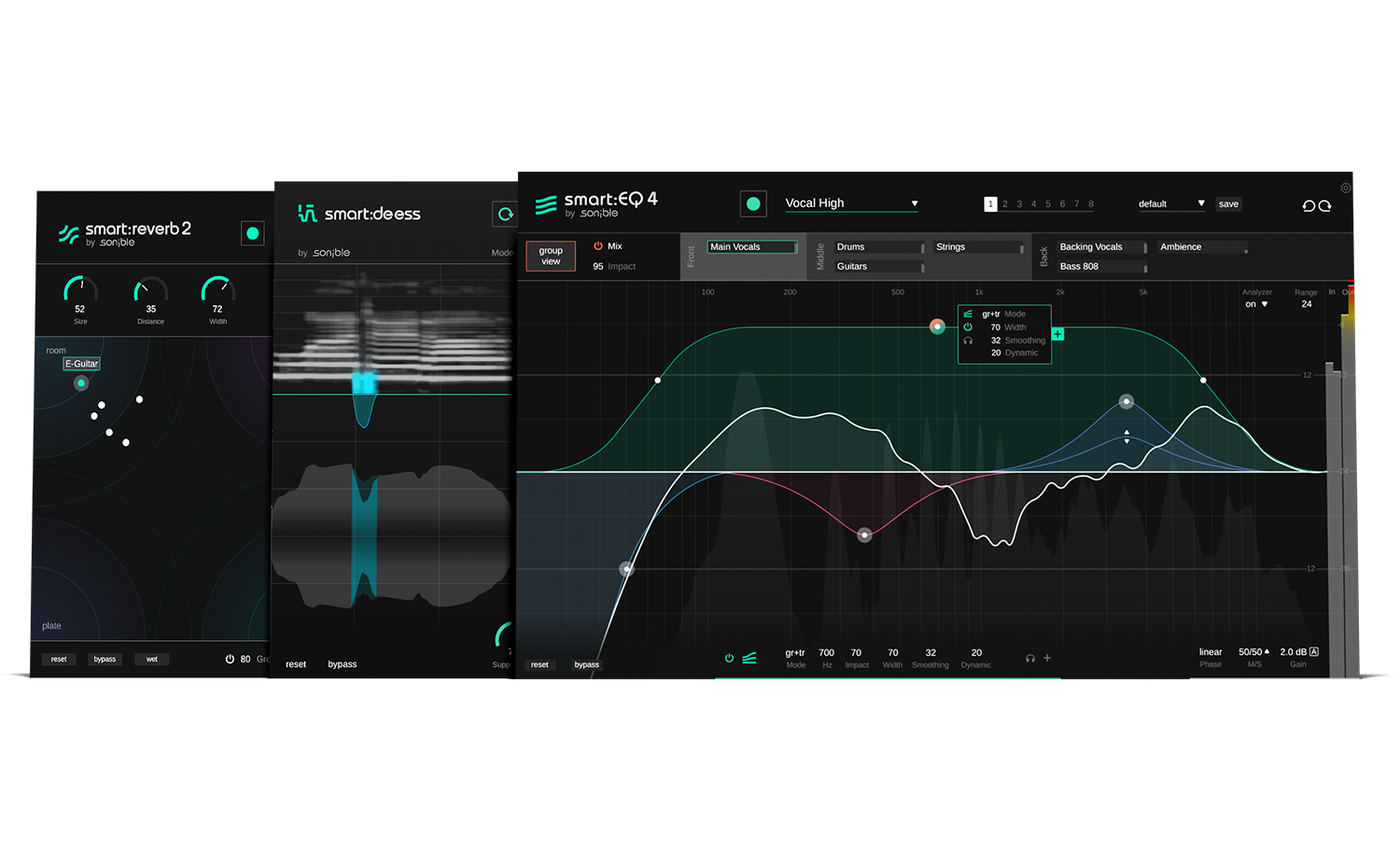Toggle the band power button in bottom bar
The height and width of the screenshot is (851, 1400).
tap(729, 659)
